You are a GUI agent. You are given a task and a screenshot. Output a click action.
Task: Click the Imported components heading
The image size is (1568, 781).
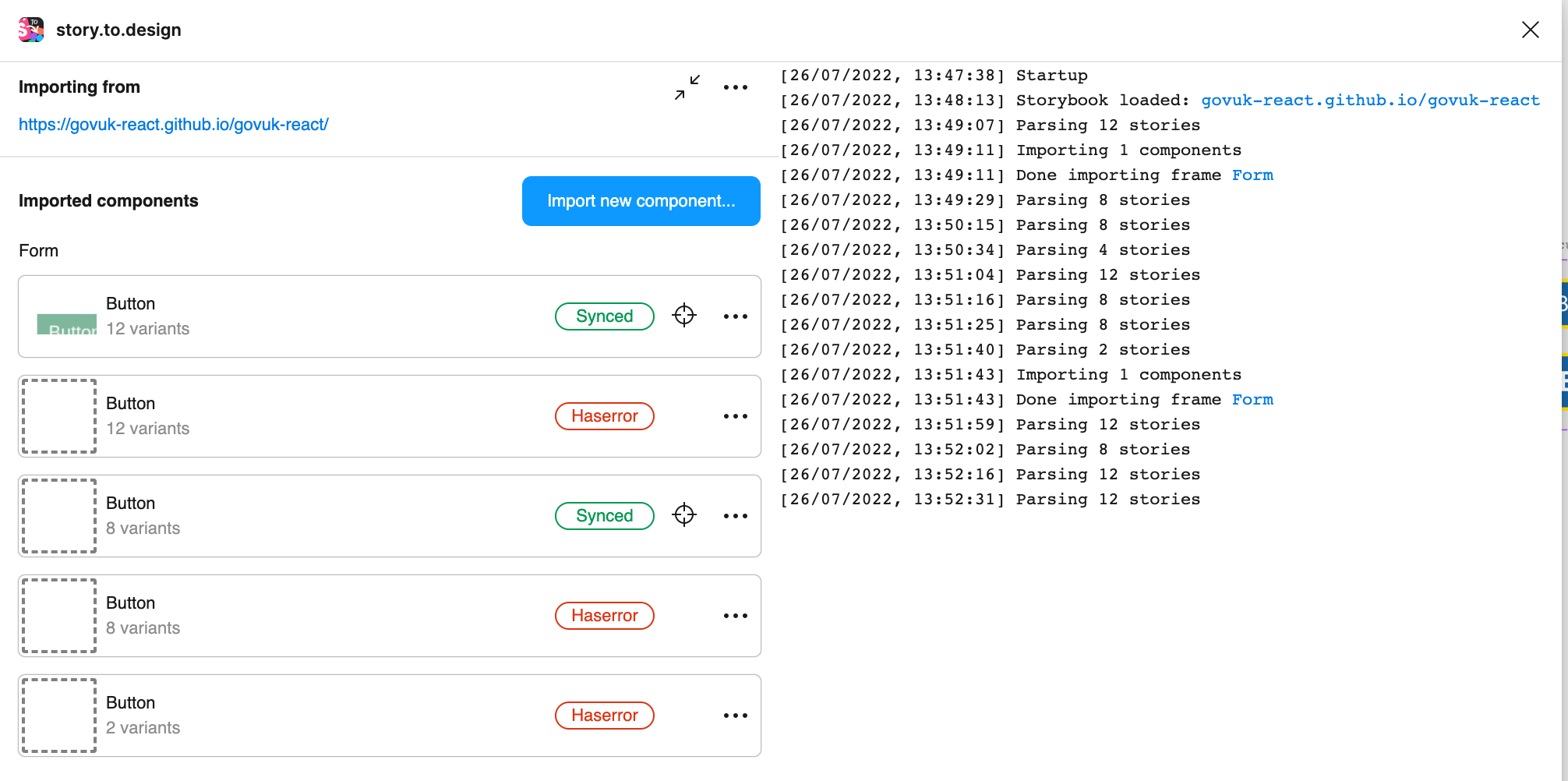[108, 201]
